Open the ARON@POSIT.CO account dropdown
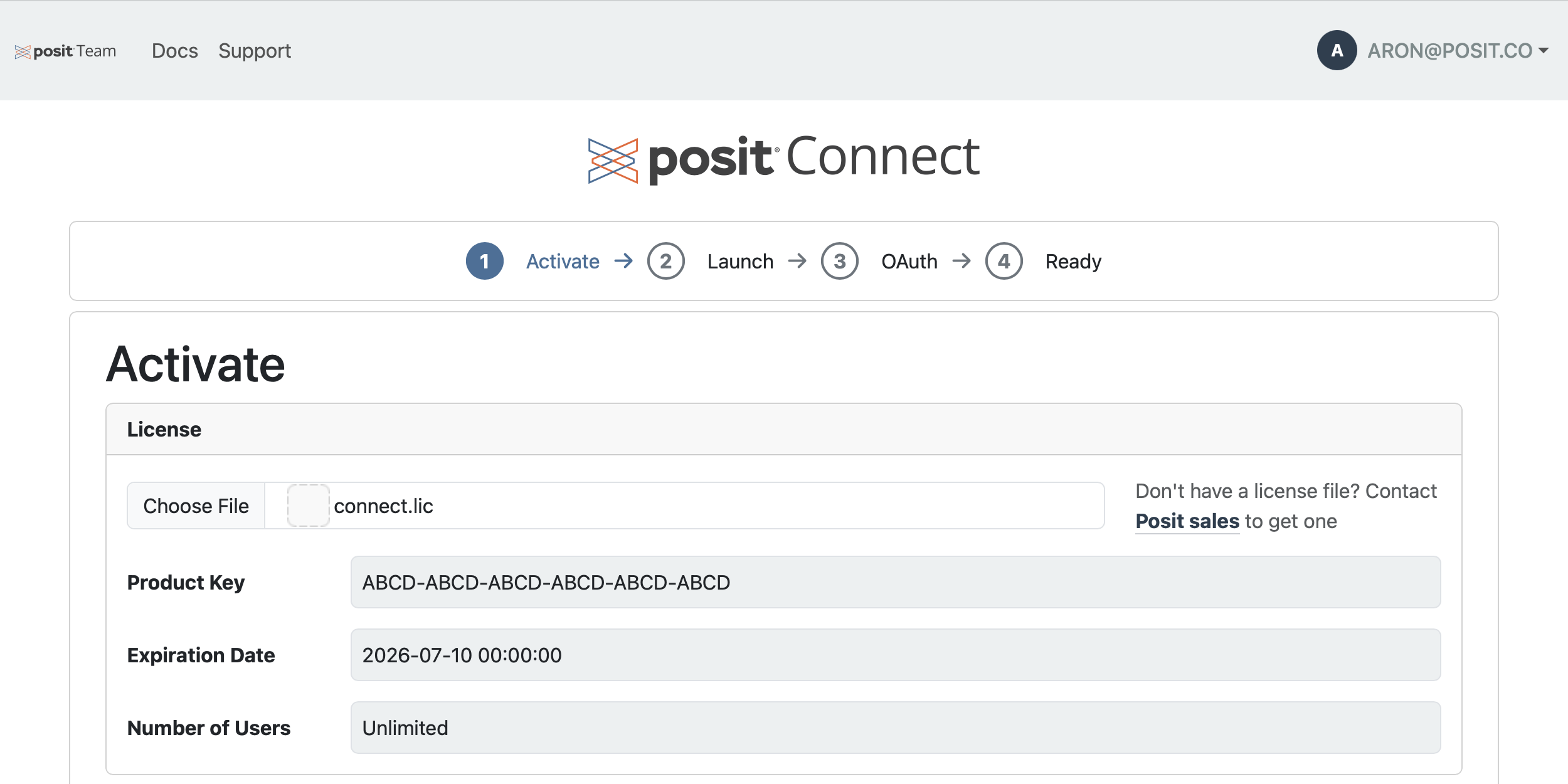This screenshot has height=784, width=1568. pyautogui.click(x=1449, y=51)
